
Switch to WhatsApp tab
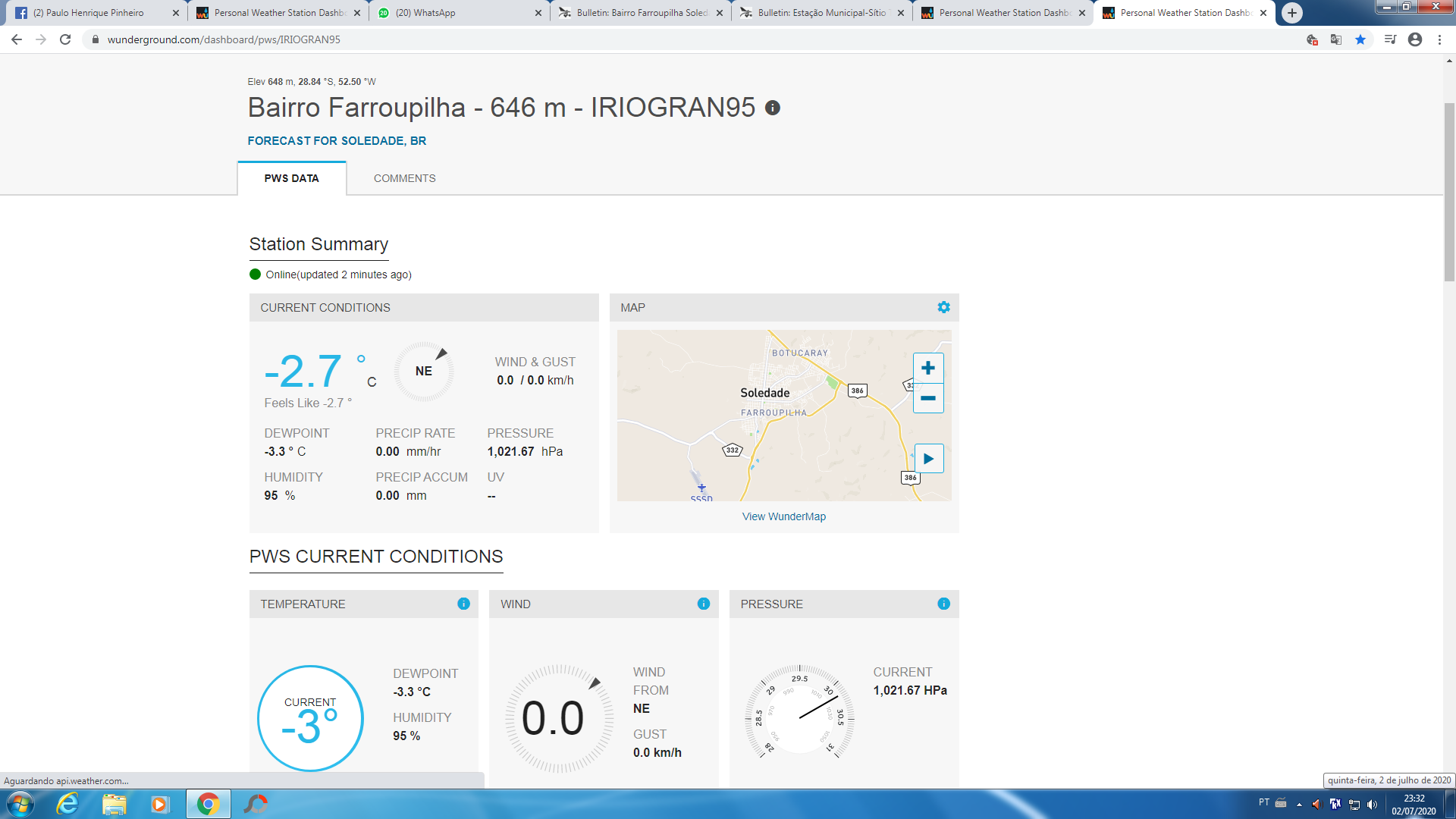click(460, 13)
